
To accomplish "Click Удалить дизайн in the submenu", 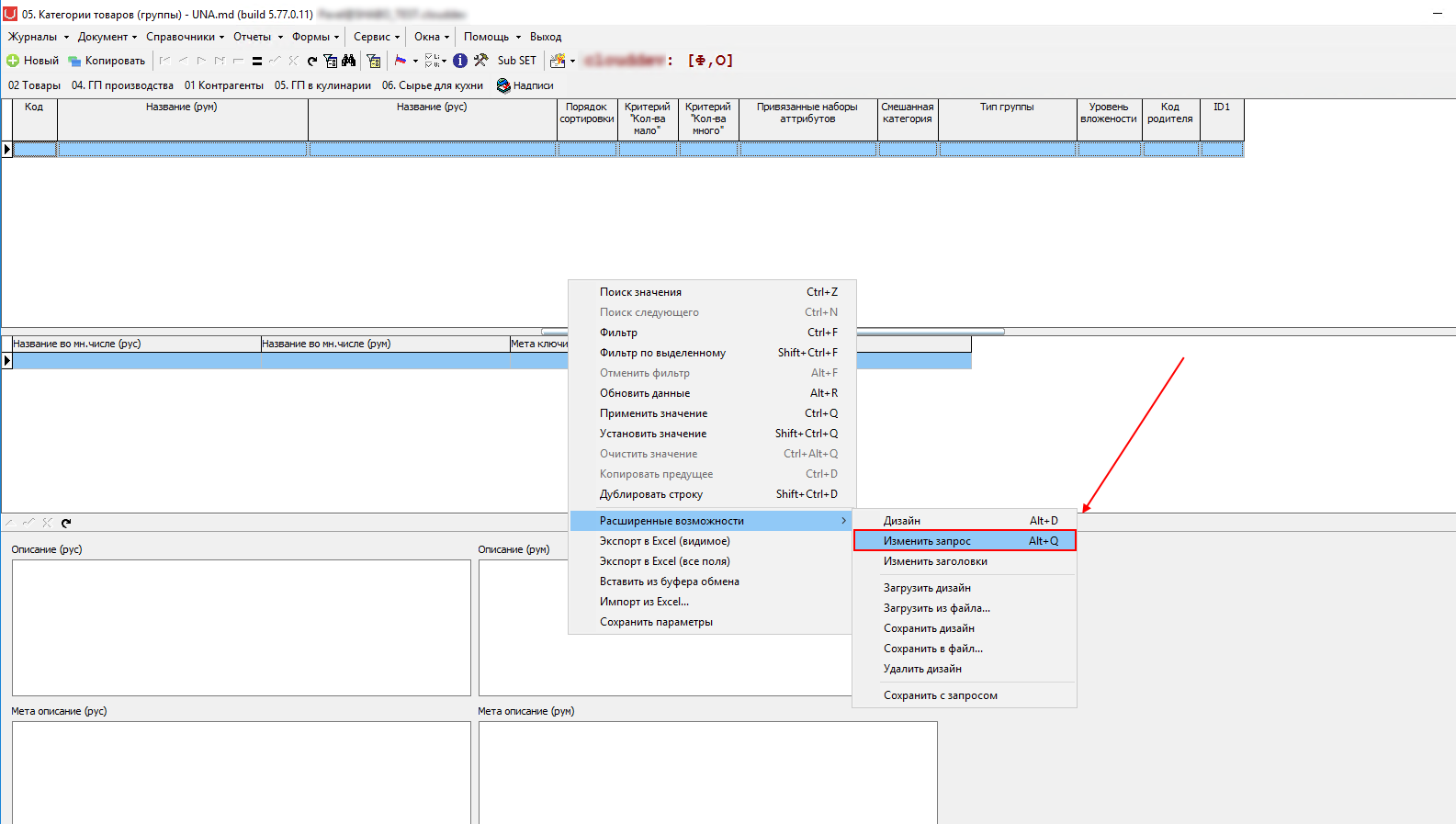I will point(965,669).
